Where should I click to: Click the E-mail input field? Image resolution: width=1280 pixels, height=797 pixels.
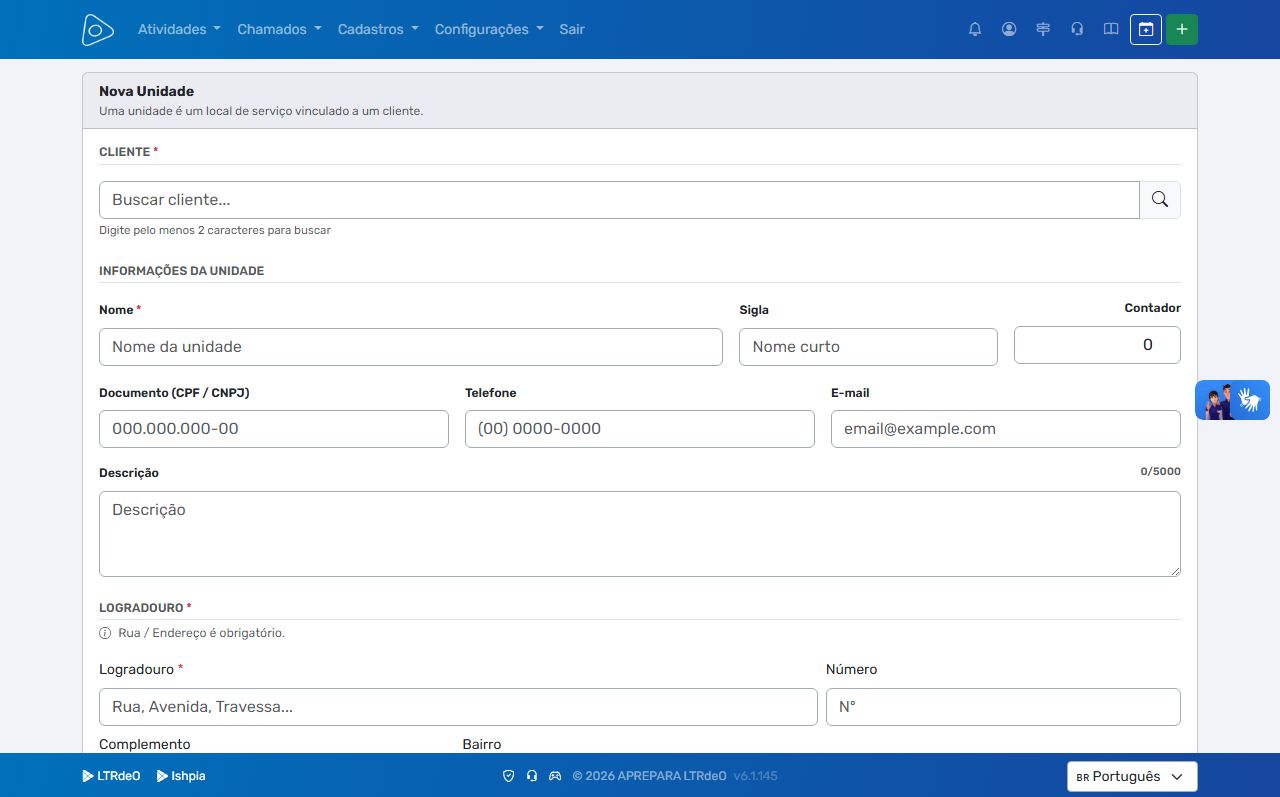pos(1006,429)
